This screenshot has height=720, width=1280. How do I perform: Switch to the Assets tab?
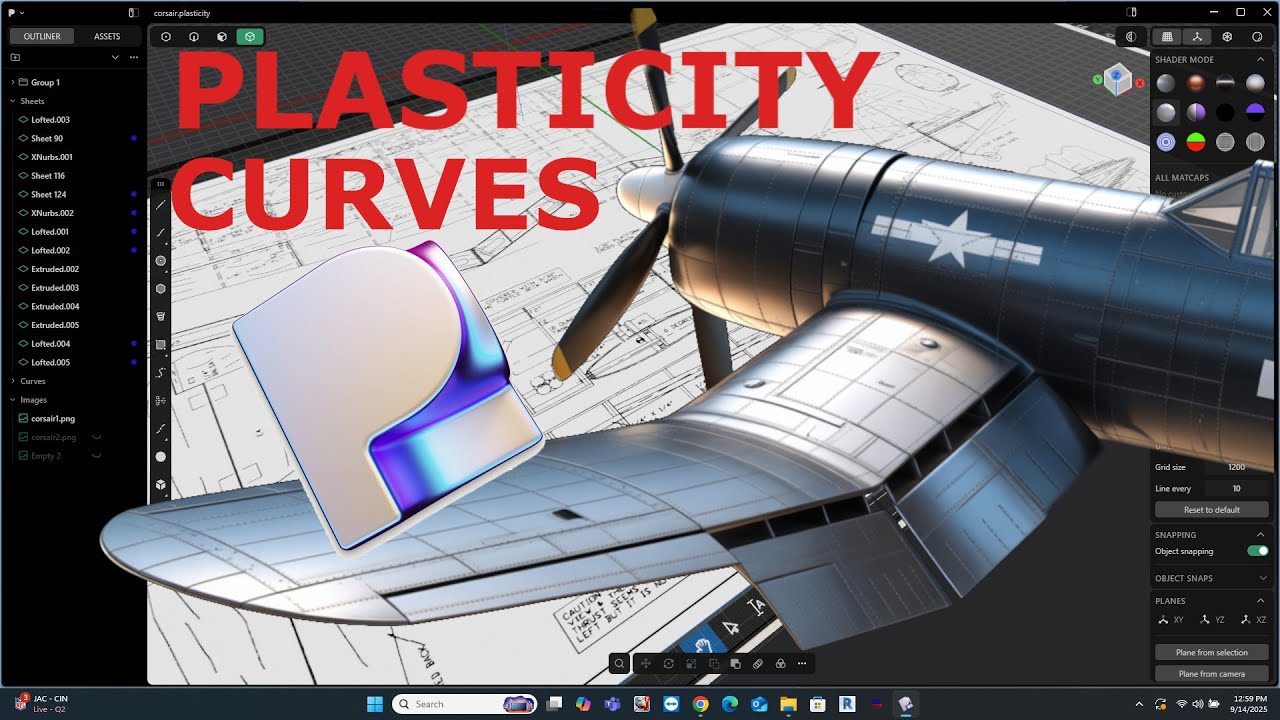[x=107, y=36]
